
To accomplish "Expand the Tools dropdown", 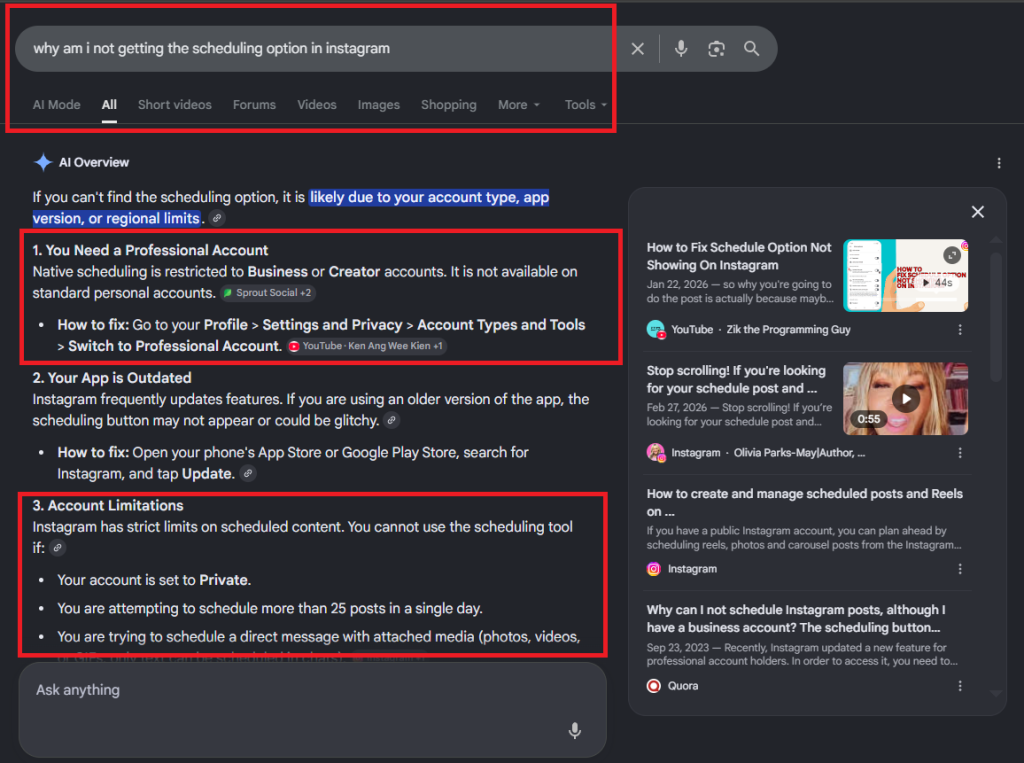I will [x=586, y=105].
